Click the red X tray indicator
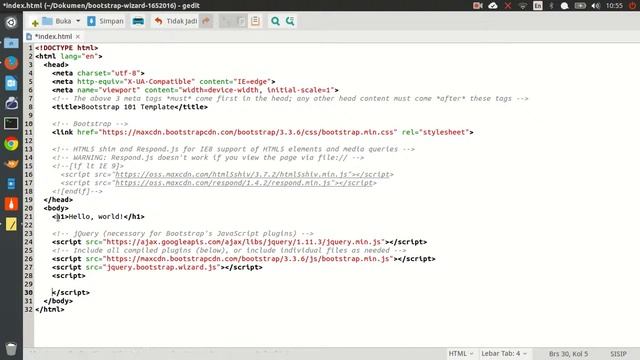Screen dimensions: 640x360 click(508, 6)
